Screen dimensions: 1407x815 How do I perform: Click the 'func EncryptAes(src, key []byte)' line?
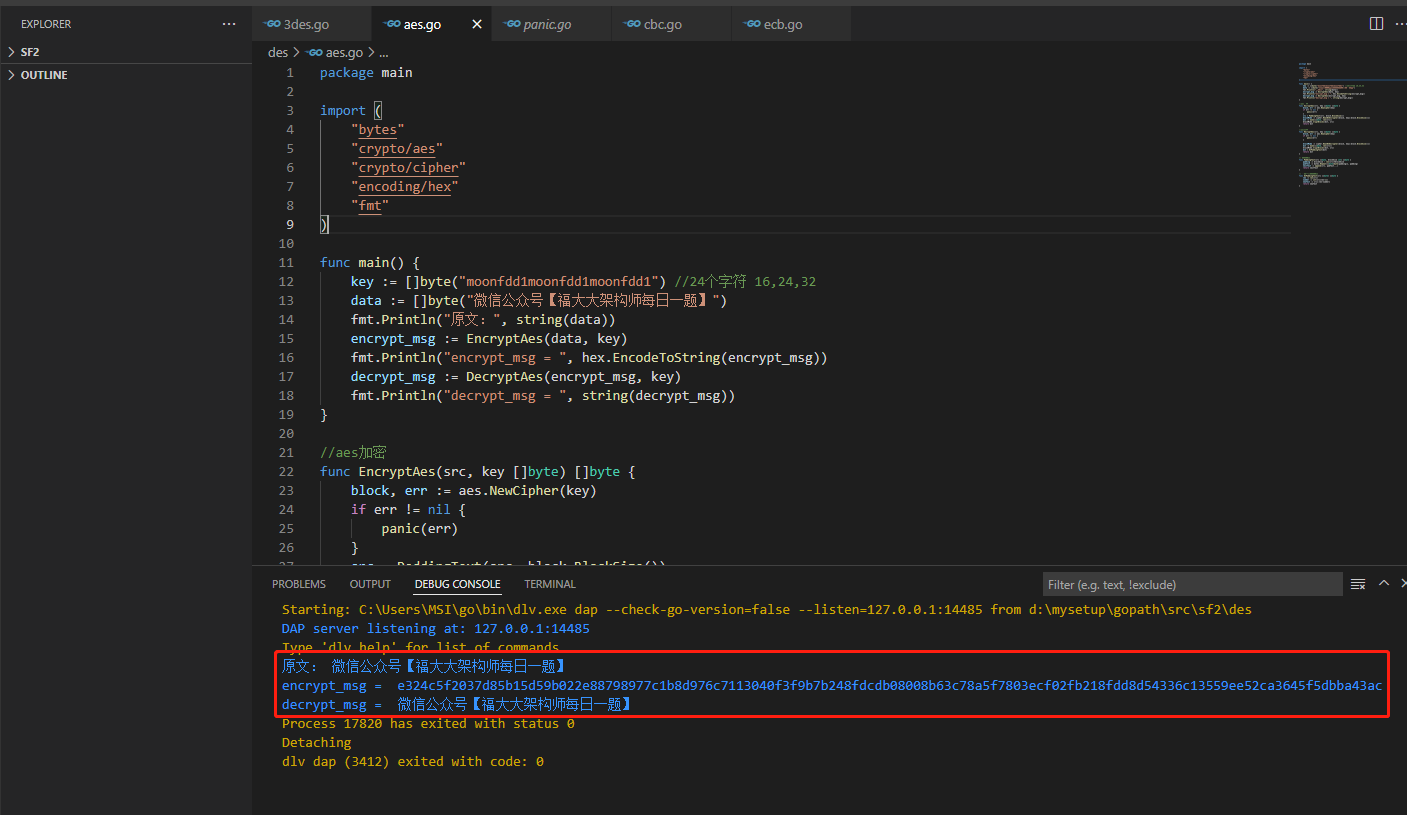(478, 471)
